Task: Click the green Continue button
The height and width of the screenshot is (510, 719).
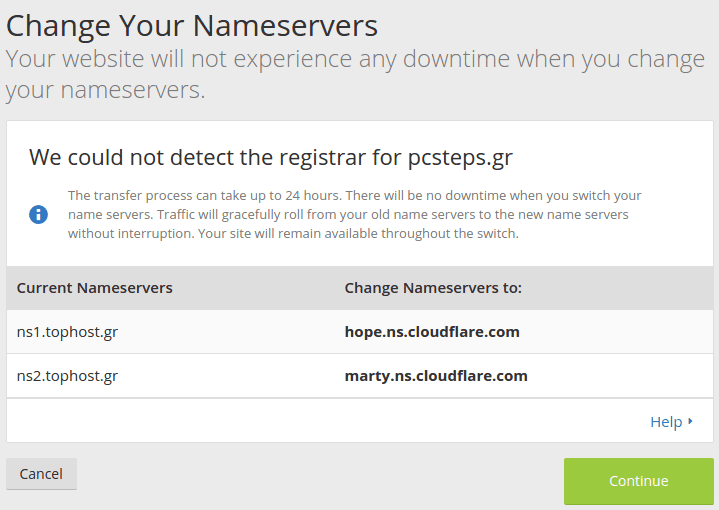Action: coord(638,481)
